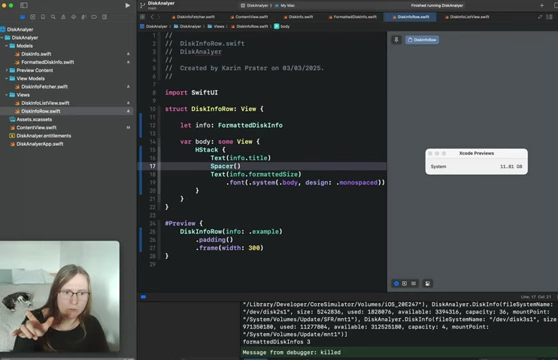
Task: Open the Report navigator
Action: [104, 17]
